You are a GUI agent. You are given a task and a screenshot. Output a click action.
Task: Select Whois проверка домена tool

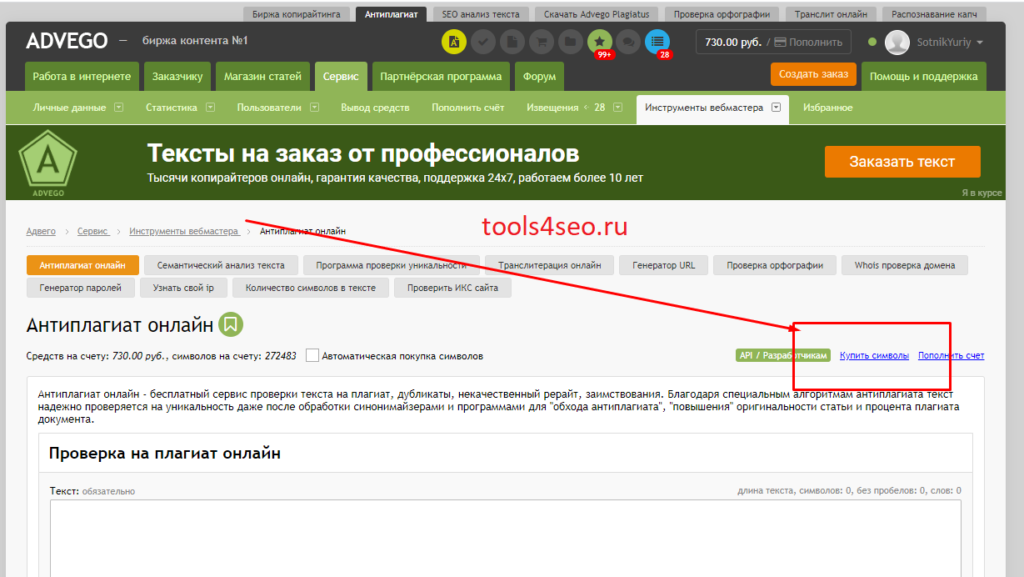point(904,265)
